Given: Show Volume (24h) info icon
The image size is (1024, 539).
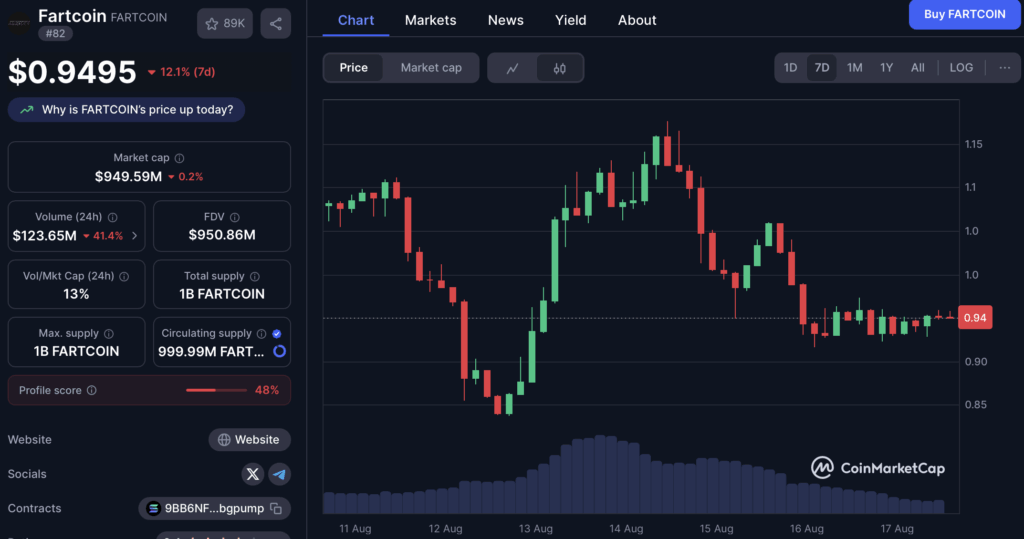Looking at the screenshot, I should click(x=112, y=217).
